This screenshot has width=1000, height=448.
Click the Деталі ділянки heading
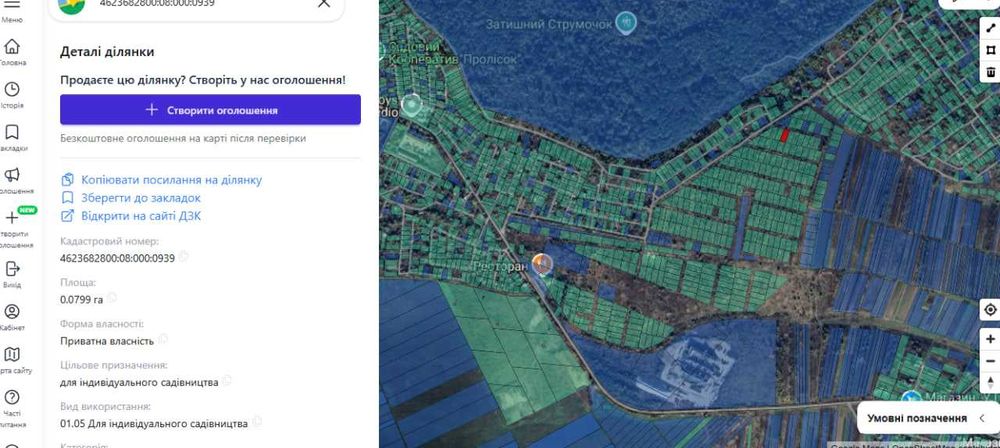[x=107, y=52]
